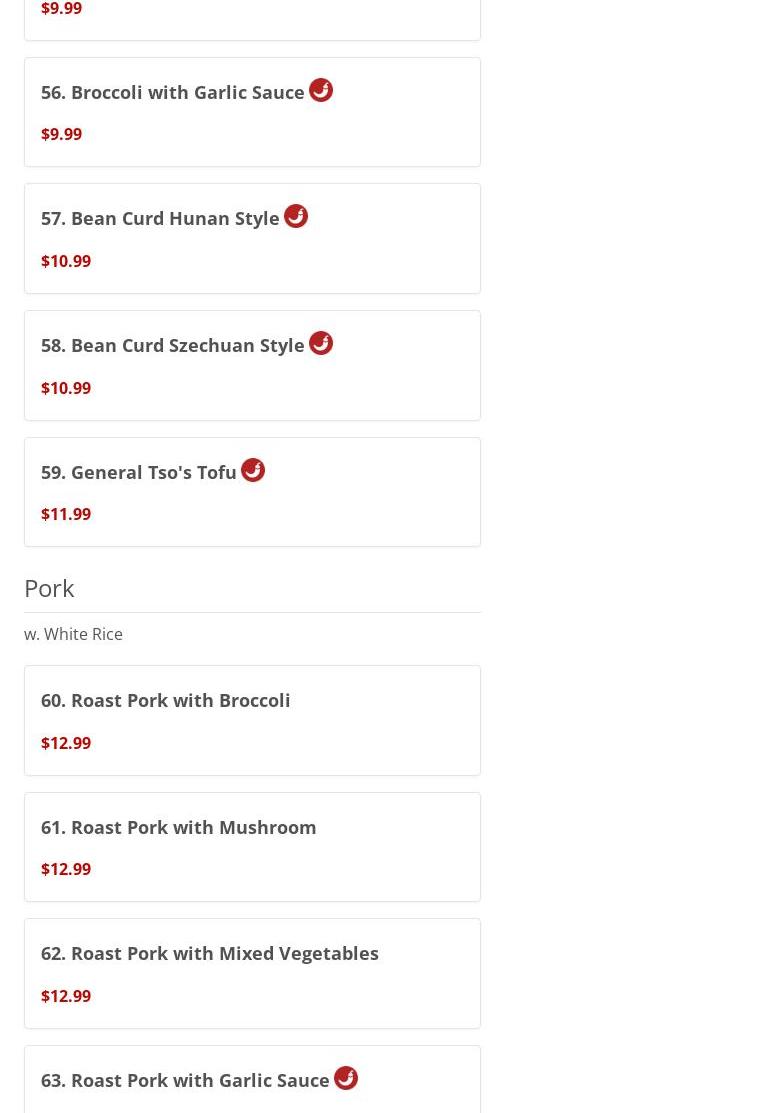Click the $9.99 price under Broccoli with Garlic Sauce
This screenshot has height=1113, width=770.
[62, 134]
